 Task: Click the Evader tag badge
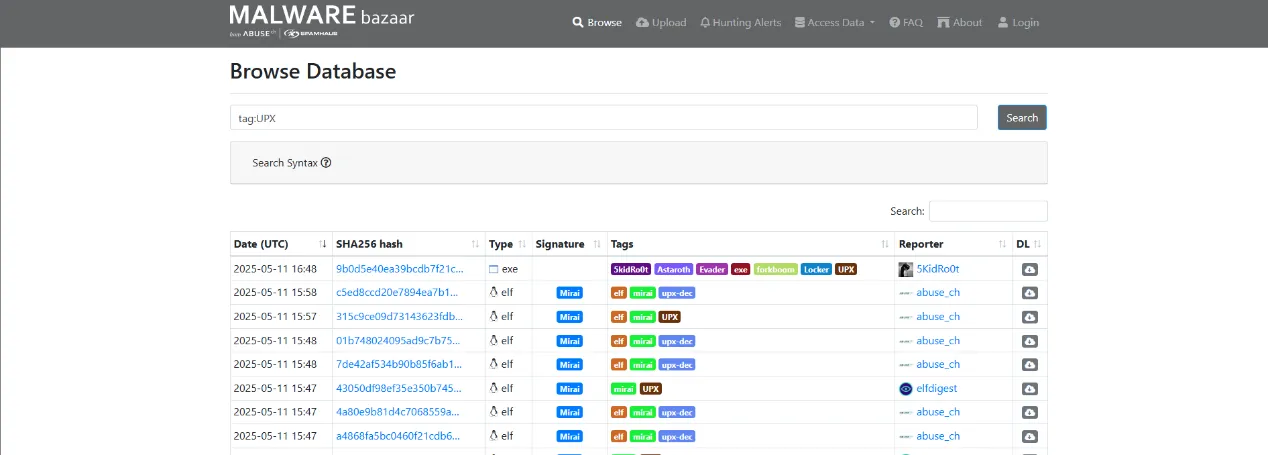[x=712, y=269]
